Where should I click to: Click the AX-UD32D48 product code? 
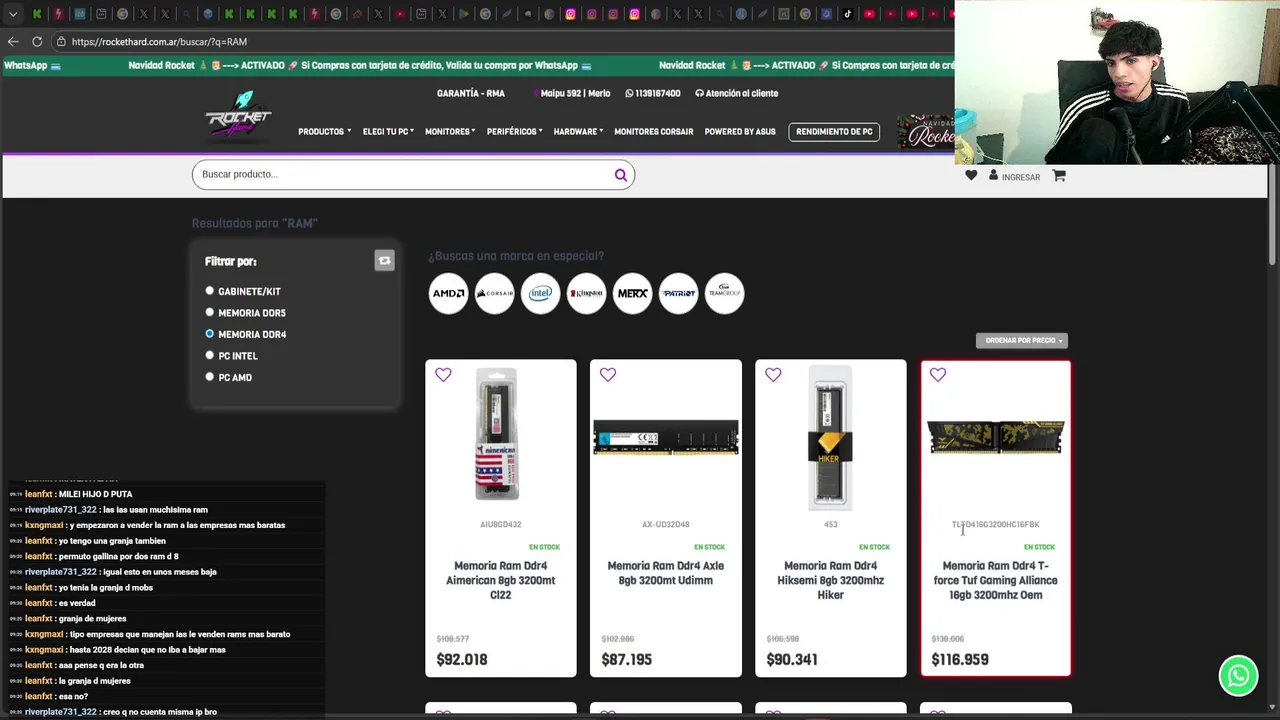(666, 524)
